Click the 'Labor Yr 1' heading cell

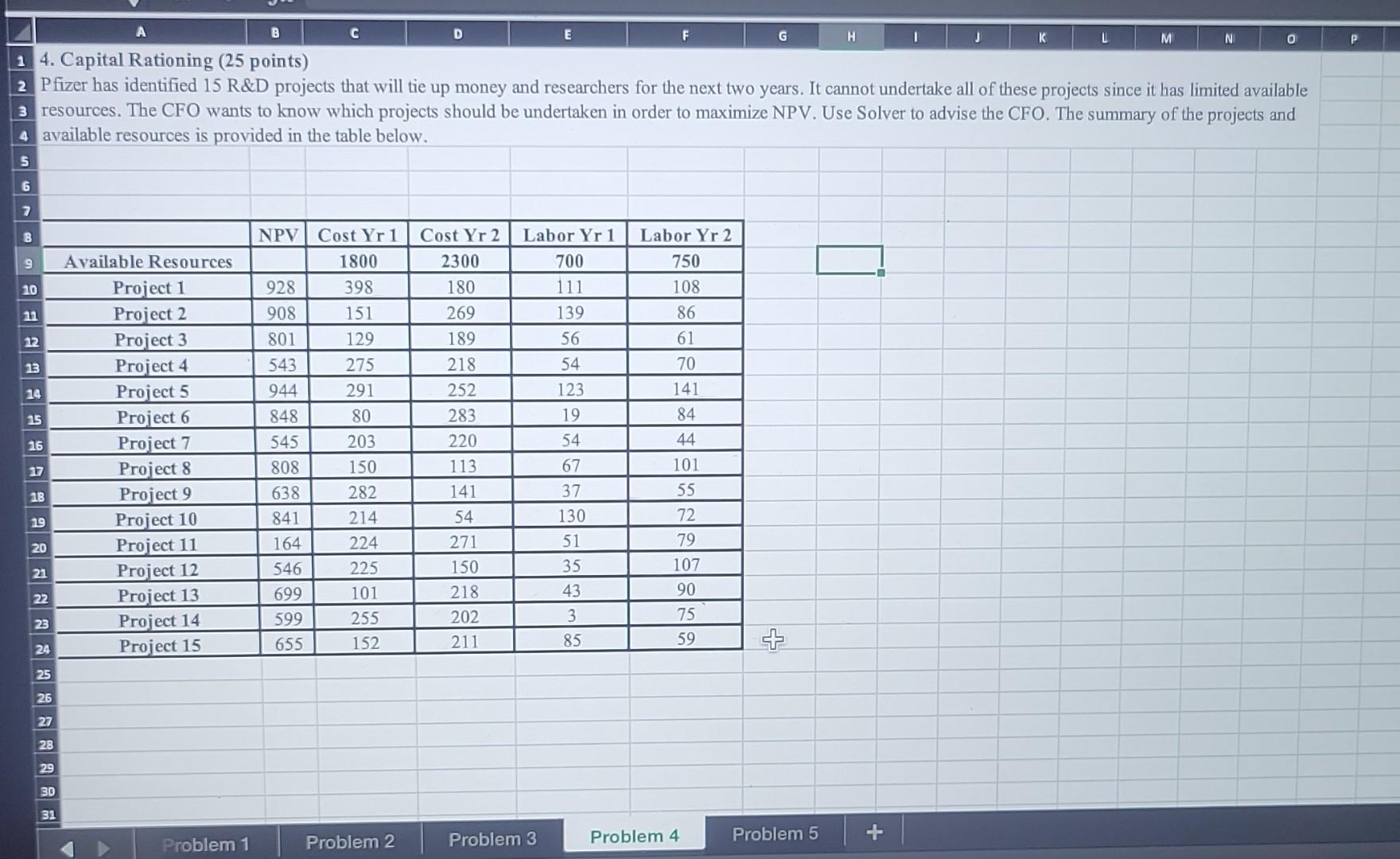tap(569, 235)
